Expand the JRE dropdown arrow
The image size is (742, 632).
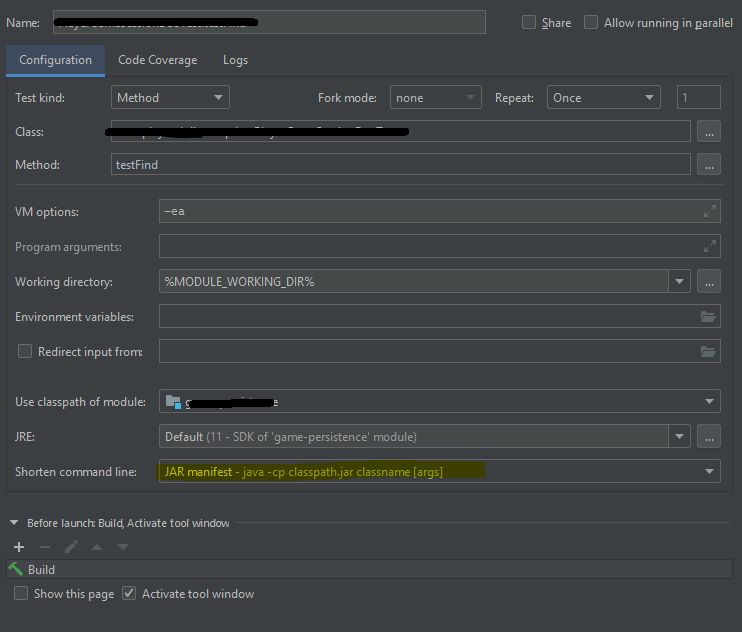coord(680,436)
